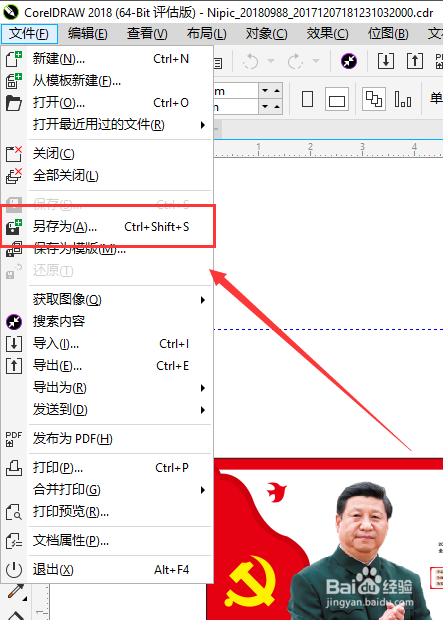
Task: Open the 文件(F) menu
Action: click(29, 34)
